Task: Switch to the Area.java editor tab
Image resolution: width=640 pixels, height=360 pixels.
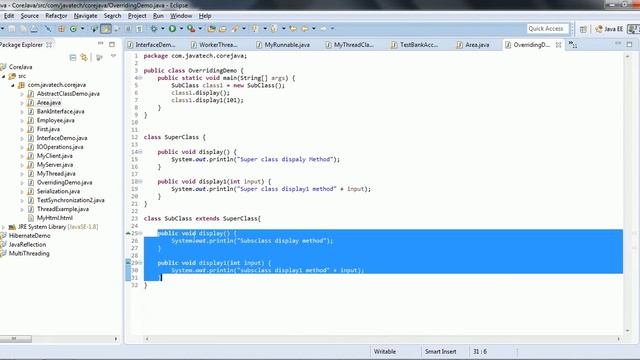Action: [x=473, y=45]
